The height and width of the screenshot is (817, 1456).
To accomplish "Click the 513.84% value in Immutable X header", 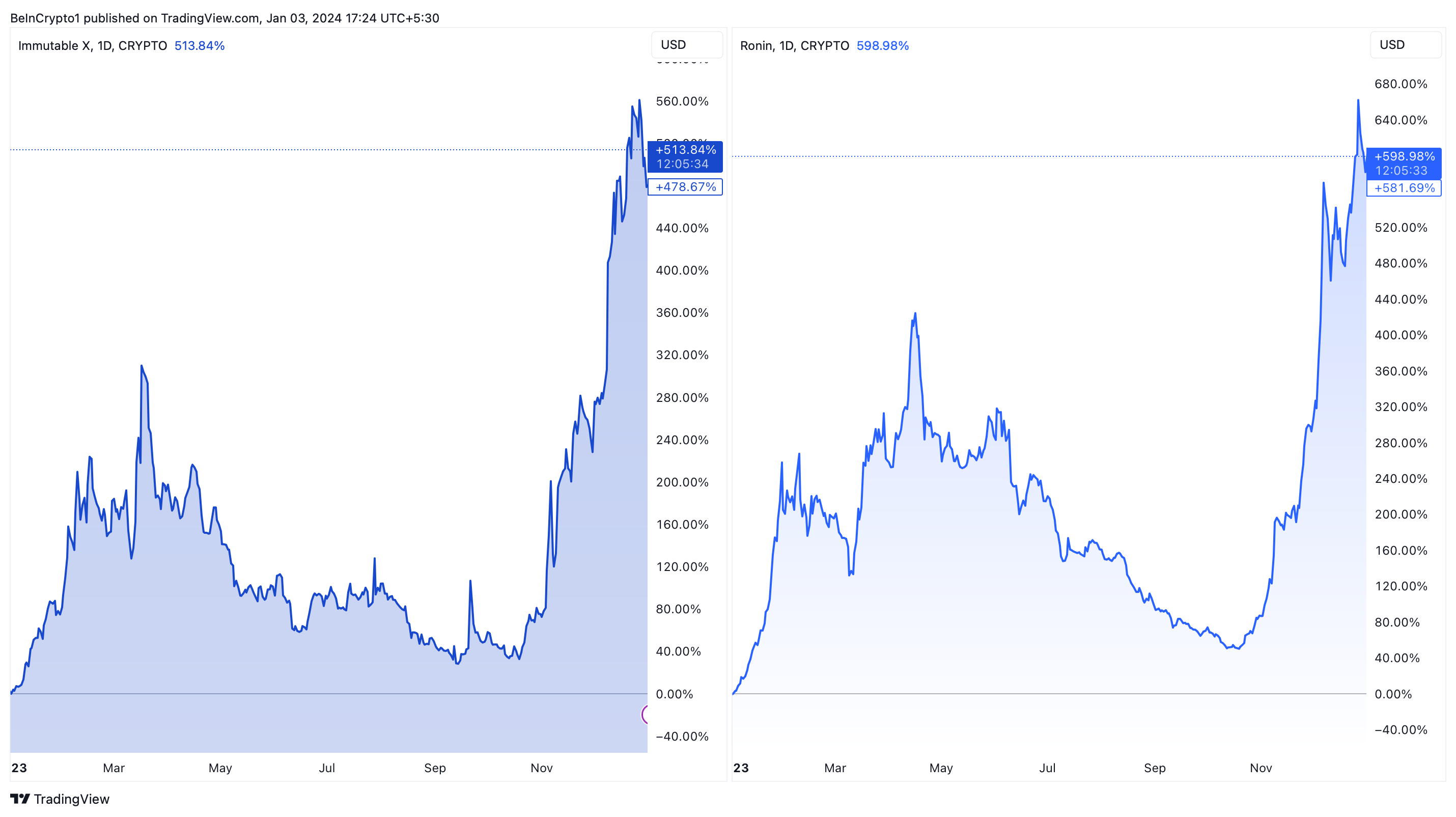I will (199, 46).
